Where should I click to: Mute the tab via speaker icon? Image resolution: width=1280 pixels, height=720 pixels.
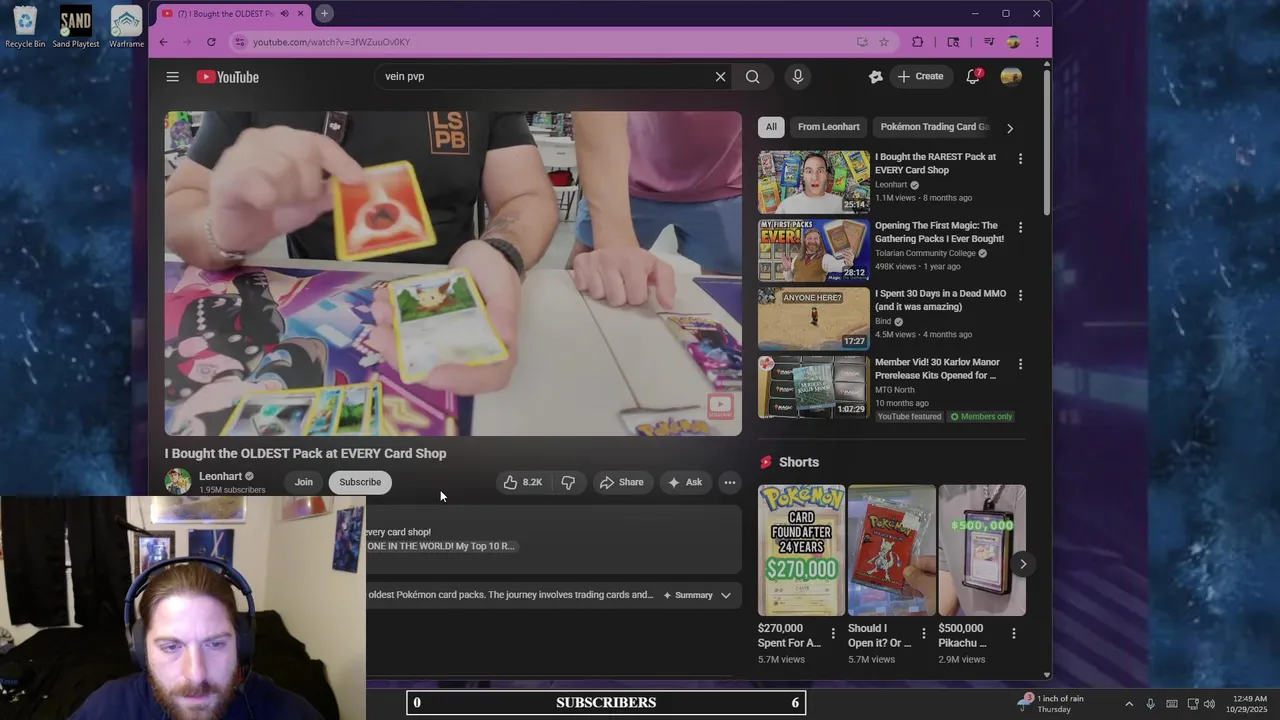point(285,14)
